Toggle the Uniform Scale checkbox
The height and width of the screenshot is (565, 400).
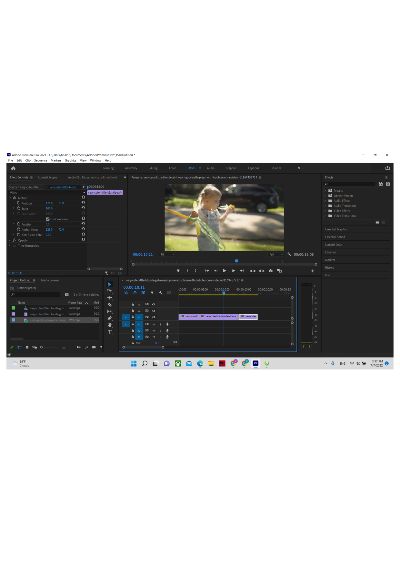pos(48,219)
